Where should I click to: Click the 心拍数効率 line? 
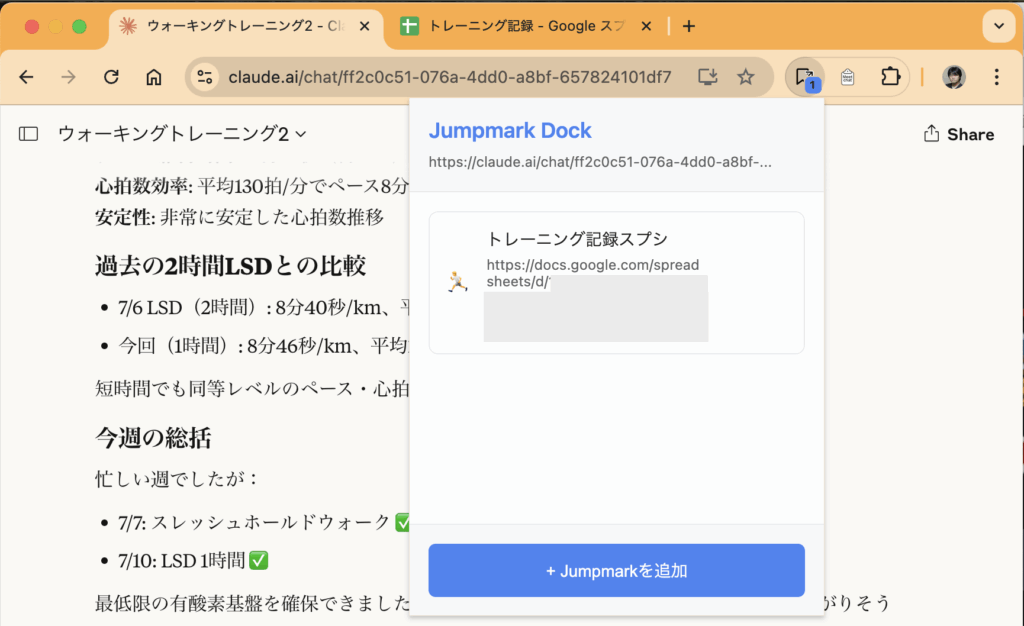[251, 186]
